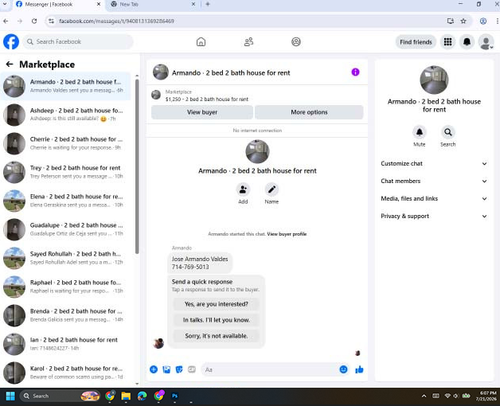Choose a sticker icon in composer

(179, 369)
